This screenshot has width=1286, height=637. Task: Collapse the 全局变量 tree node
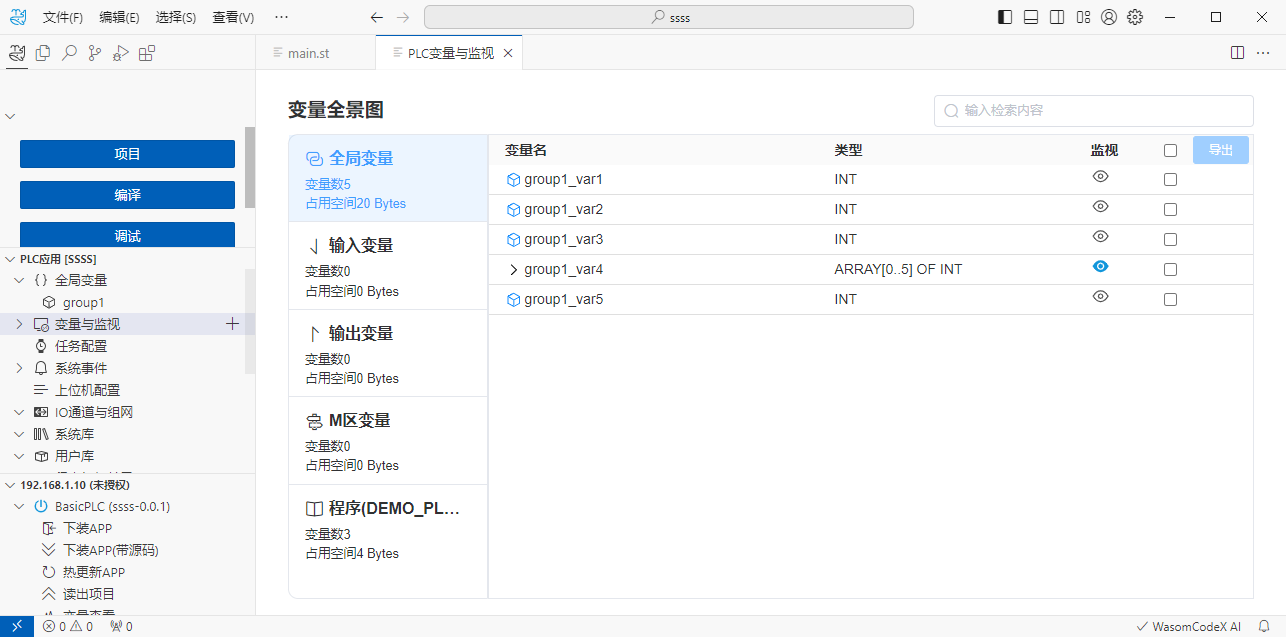point(19,280)
